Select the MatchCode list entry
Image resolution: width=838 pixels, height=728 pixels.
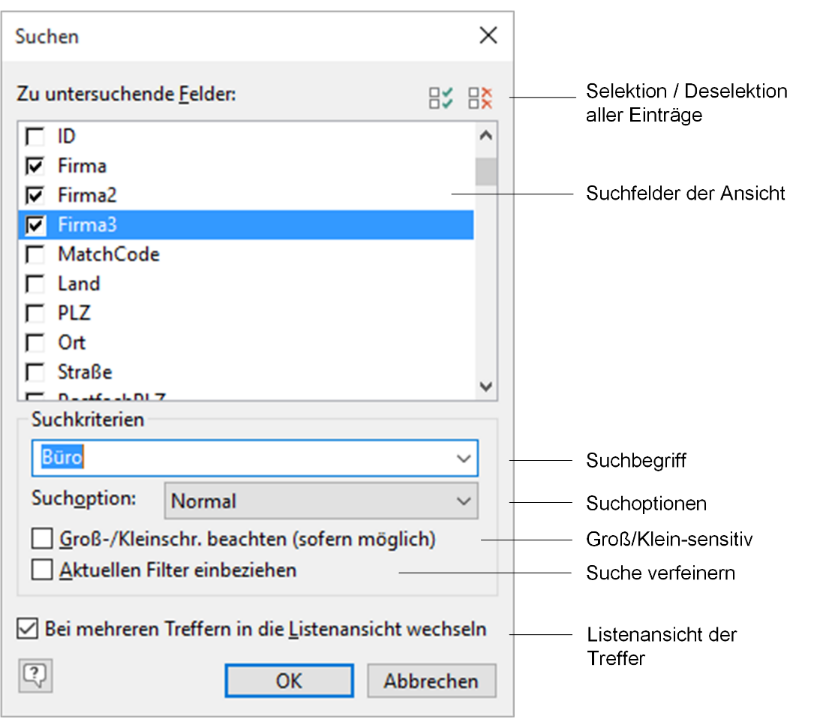point(108,254)
